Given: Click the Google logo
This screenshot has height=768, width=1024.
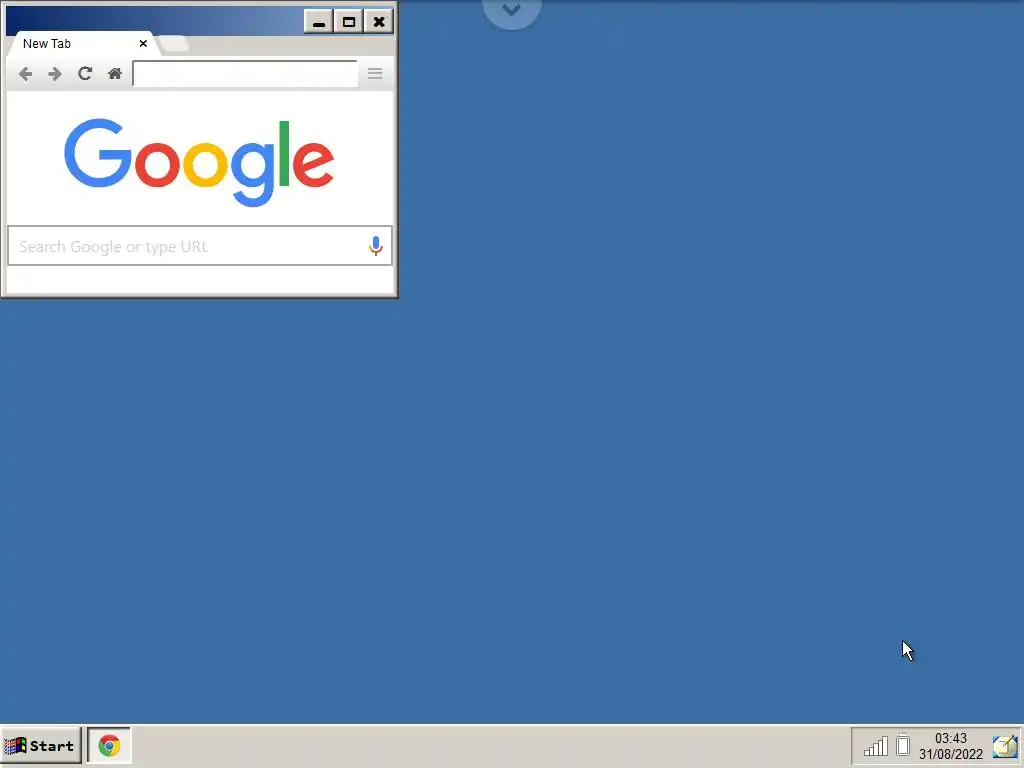Looking at the screenshot, I should tap(199, 163).
